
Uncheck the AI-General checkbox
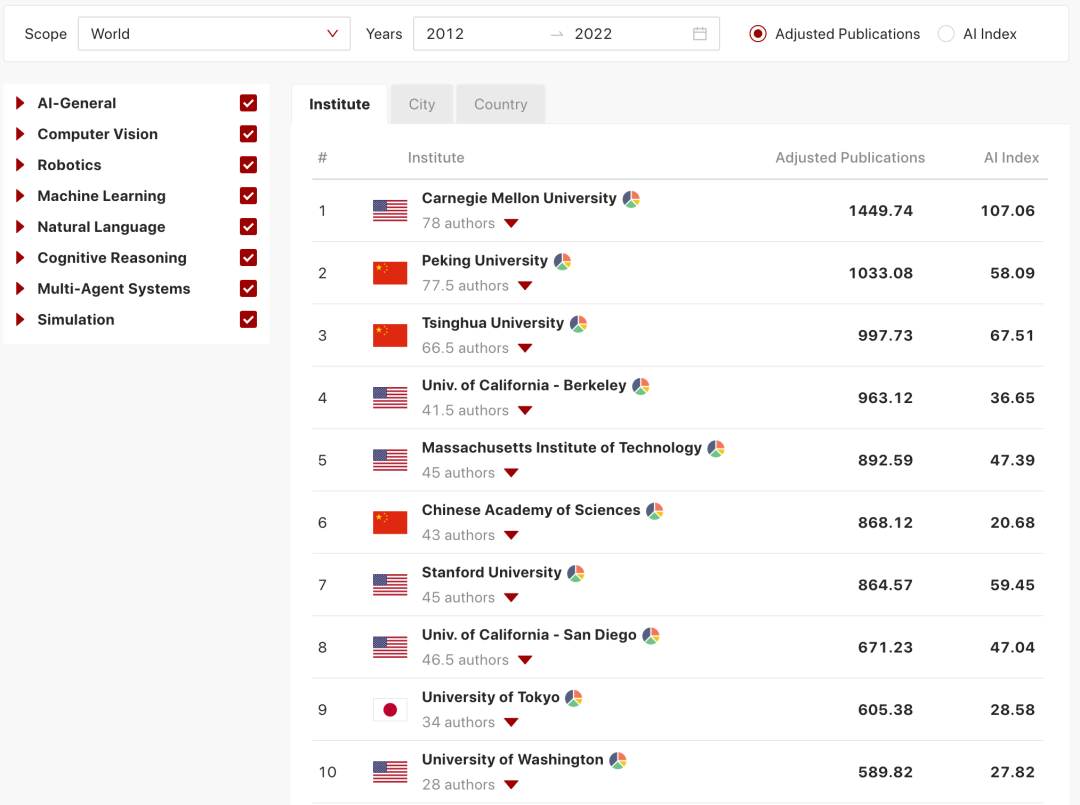coord(249,103)
